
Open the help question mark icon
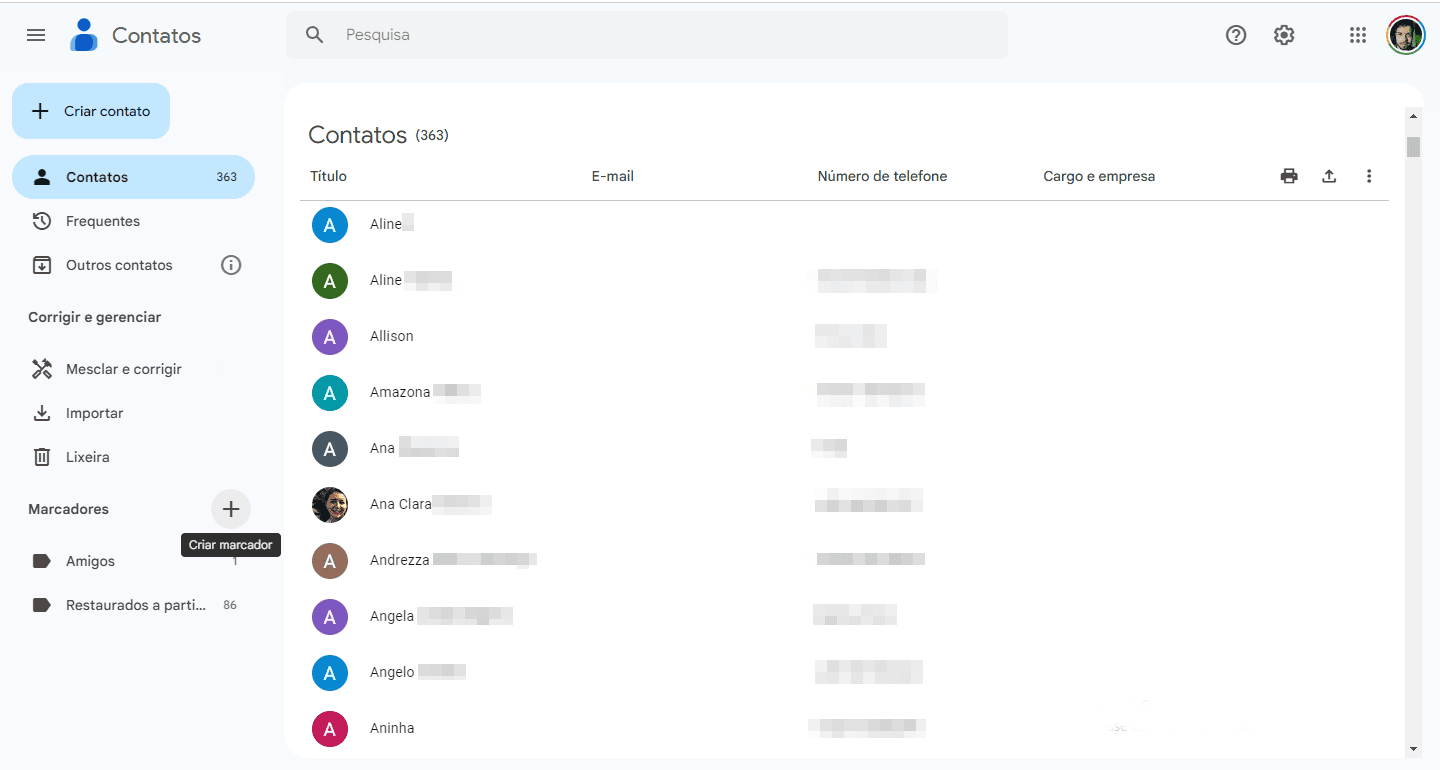coord(1236,35)
